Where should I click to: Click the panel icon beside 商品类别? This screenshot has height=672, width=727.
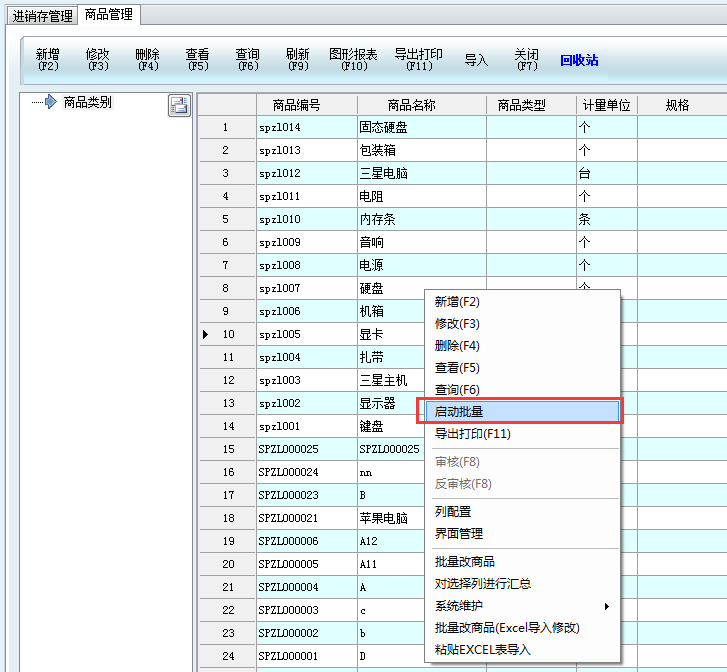179,106
